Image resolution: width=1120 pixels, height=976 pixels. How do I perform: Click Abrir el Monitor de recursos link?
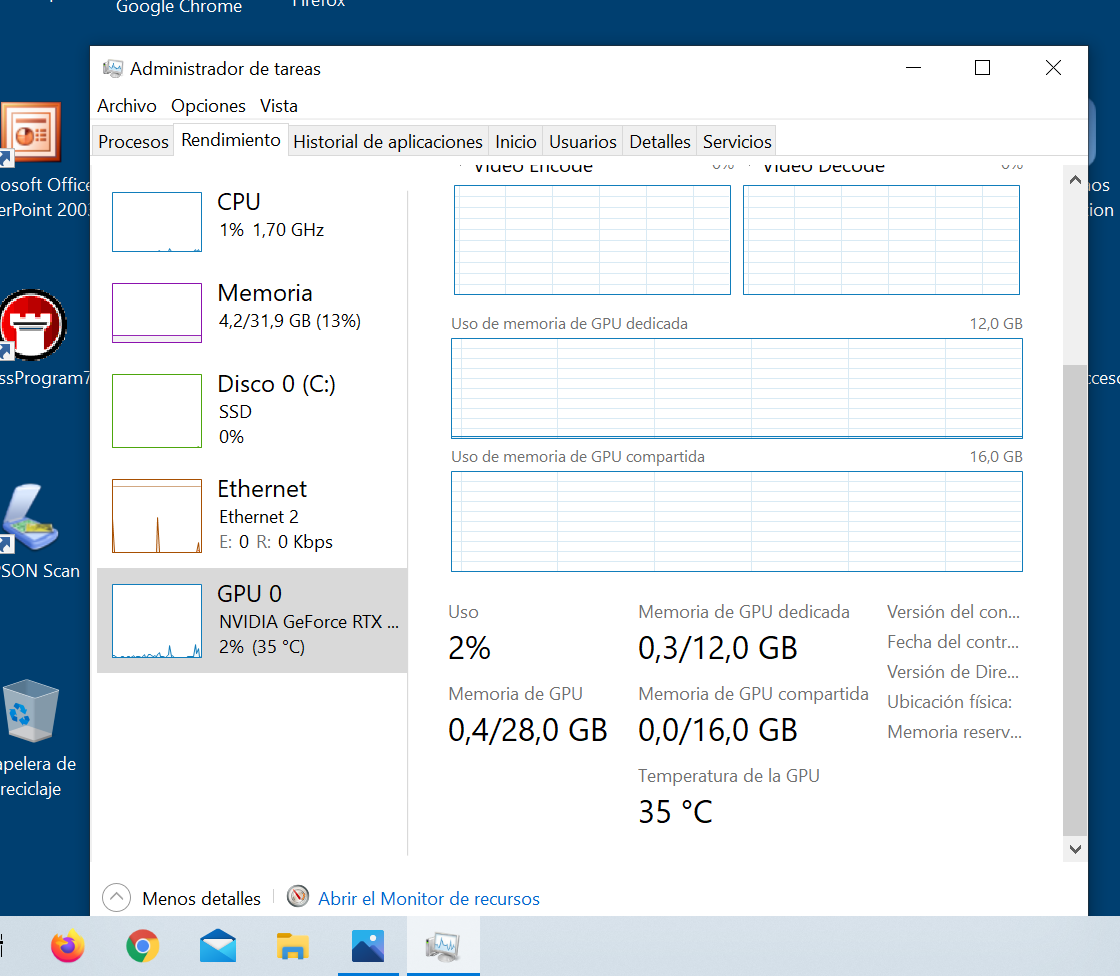pyautogui.click(x=428, y=899)
